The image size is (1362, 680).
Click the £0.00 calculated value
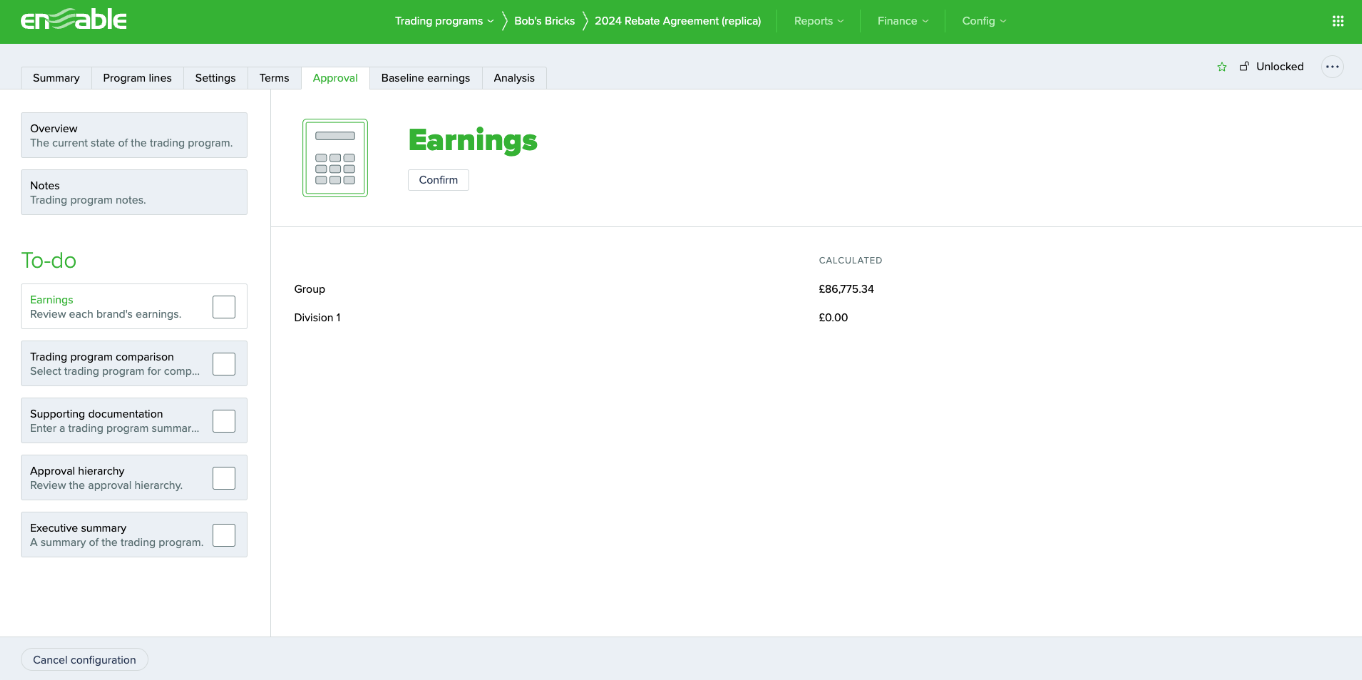pyautogui.click(x=833, y=317)
